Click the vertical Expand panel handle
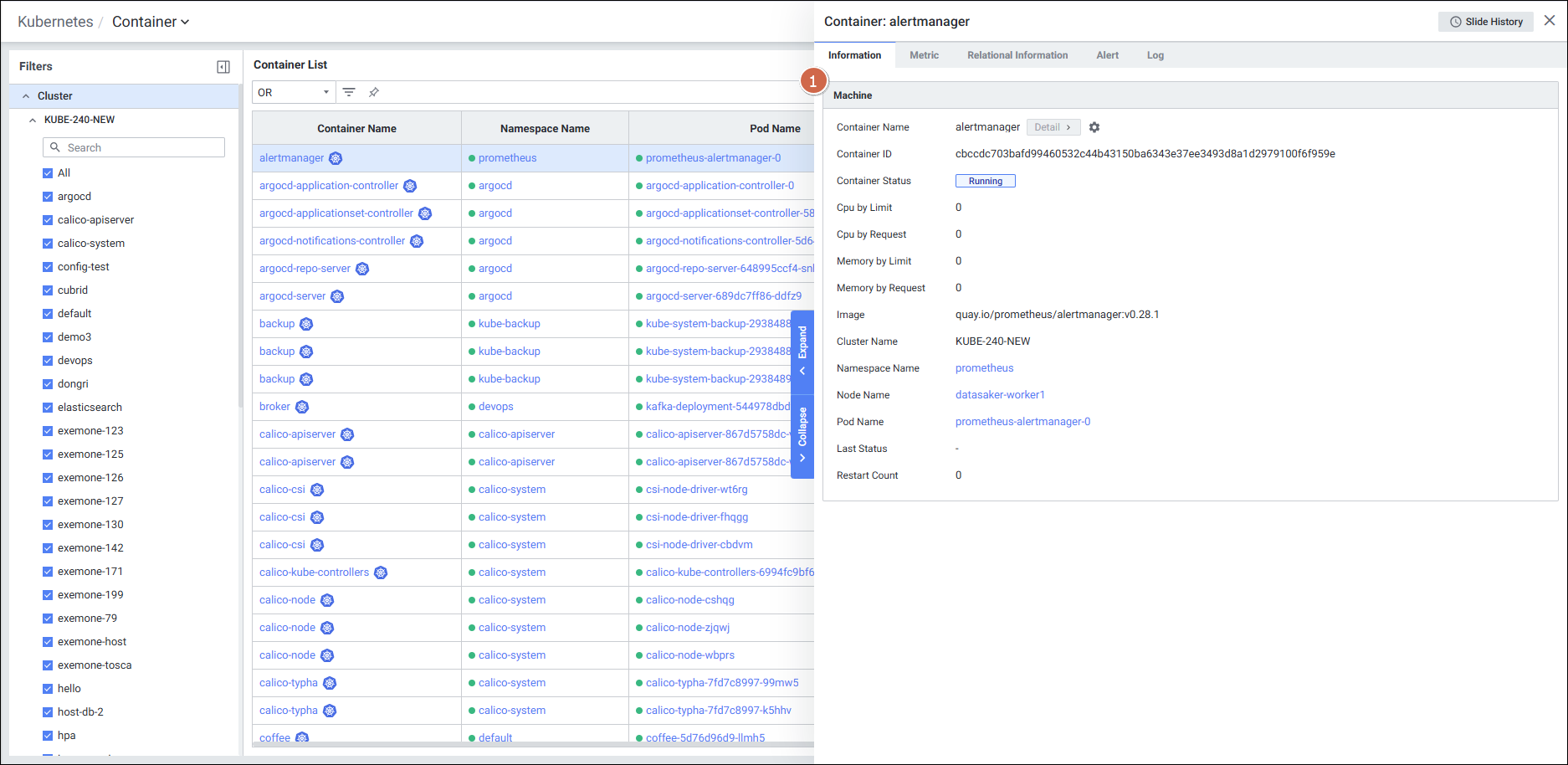This screenshot has height=765, width=1568. click(x=802, y=352)
